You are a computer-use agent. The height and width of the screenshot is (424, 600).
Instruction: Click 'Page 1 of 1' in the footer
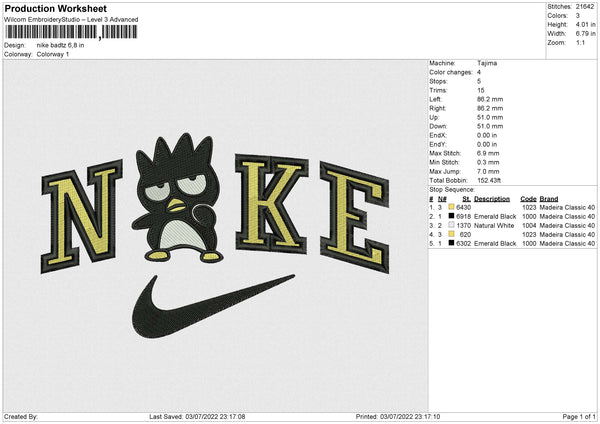pyautogui.click(x=579, y=417)
